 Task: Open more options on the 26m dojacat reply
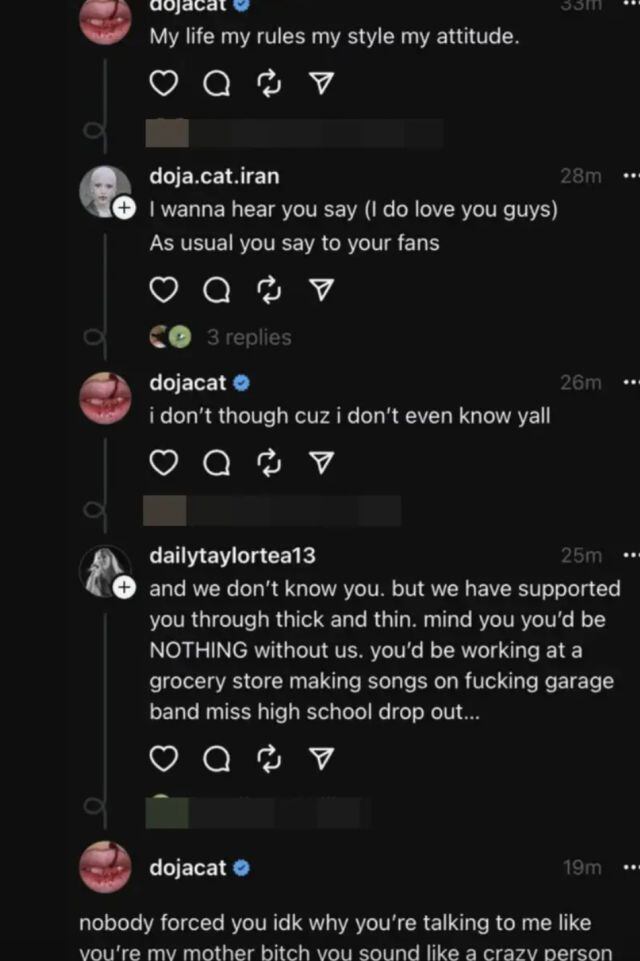pyautogui.click(x=629, y=382)
